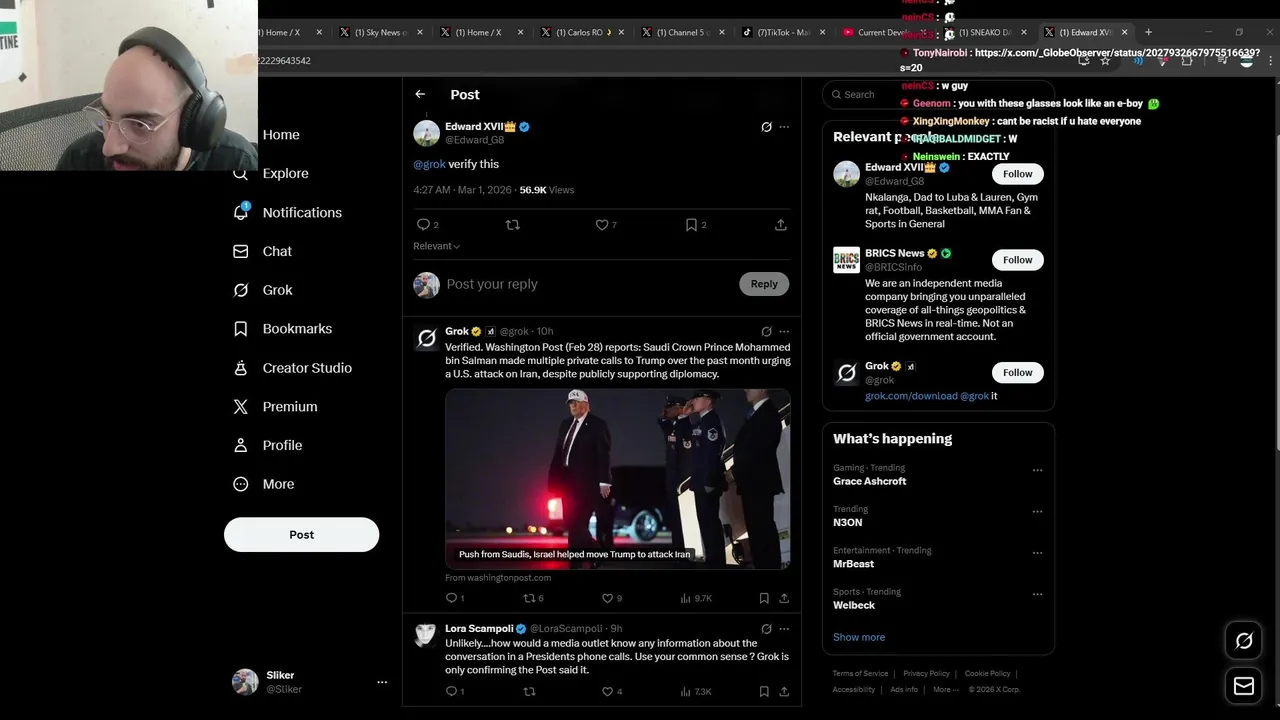Open Grok in the left sidebar
The width and height of the screenshot is (1280, 720).
pos(262,290)
